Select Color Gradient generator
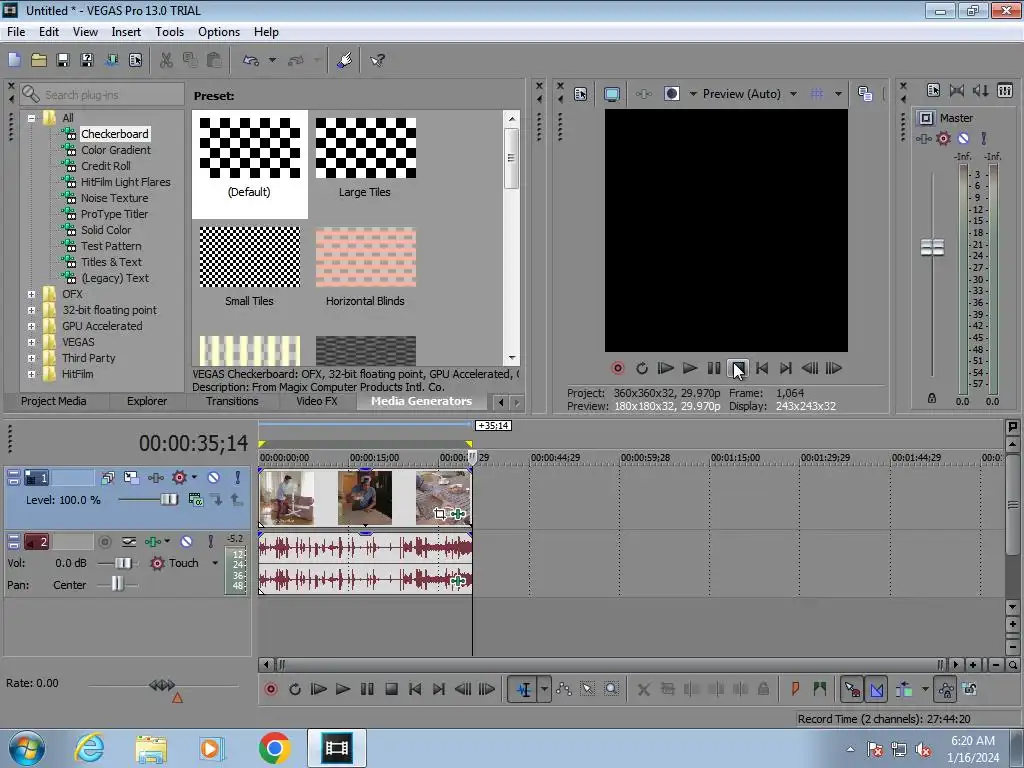This screenshot has height=768, width=1024. [x=116, y=150]
